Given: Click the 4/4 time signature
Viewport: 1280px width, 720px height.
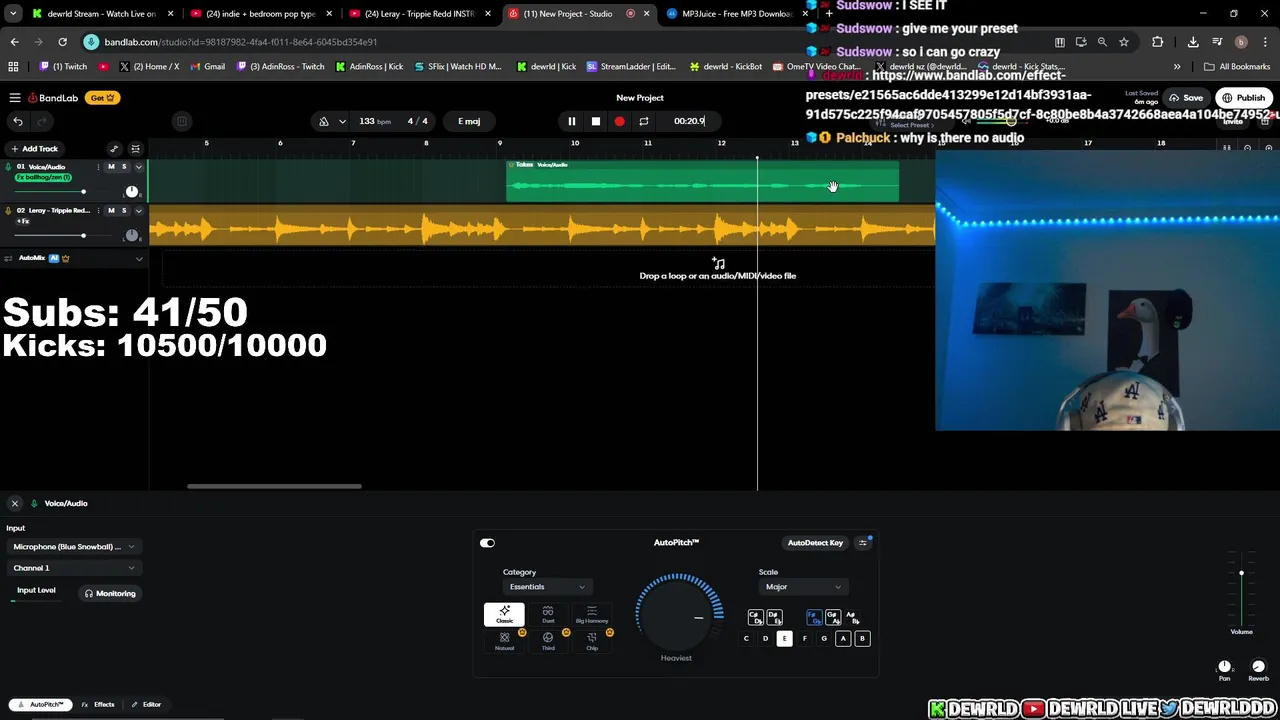Looking at the screenshot, I should coord(417,121).
